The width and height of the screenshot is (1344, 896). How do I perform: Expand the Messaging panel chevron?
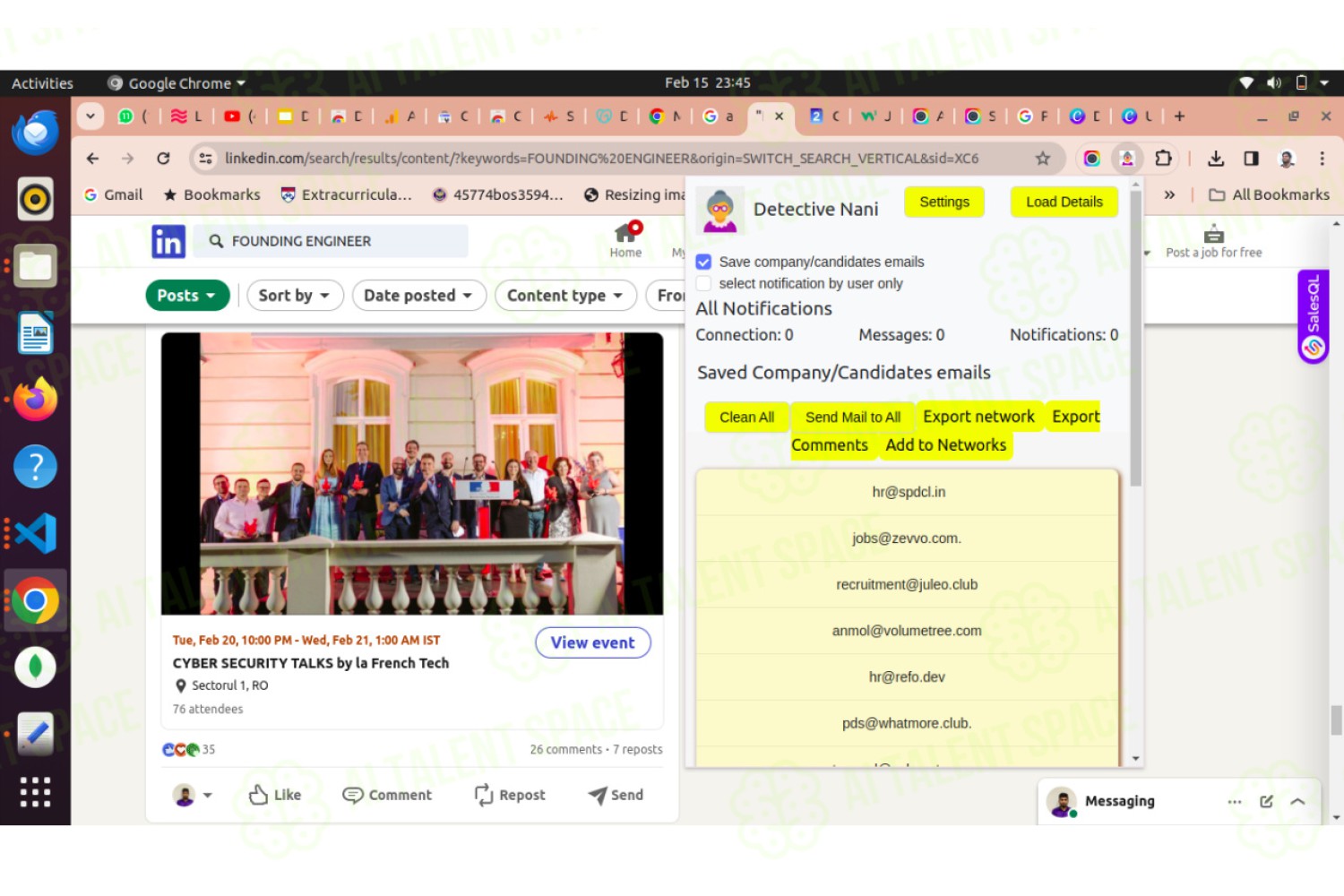1297,802
